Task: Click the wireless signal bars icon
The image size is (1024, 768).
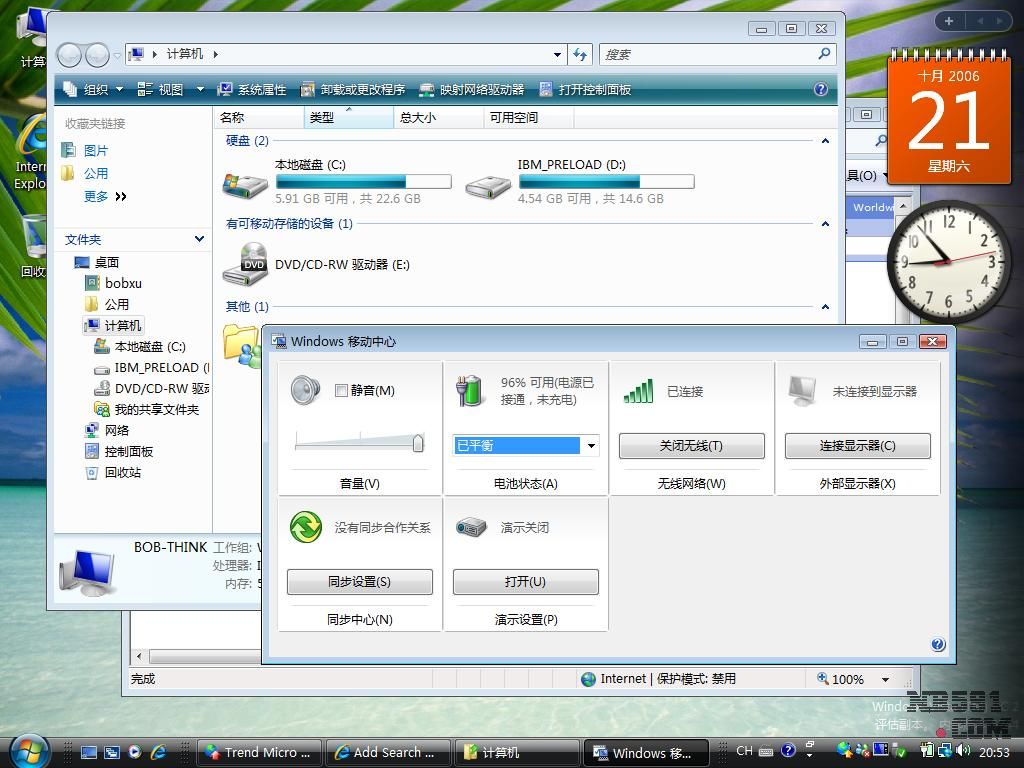Action: pos(637,390)
